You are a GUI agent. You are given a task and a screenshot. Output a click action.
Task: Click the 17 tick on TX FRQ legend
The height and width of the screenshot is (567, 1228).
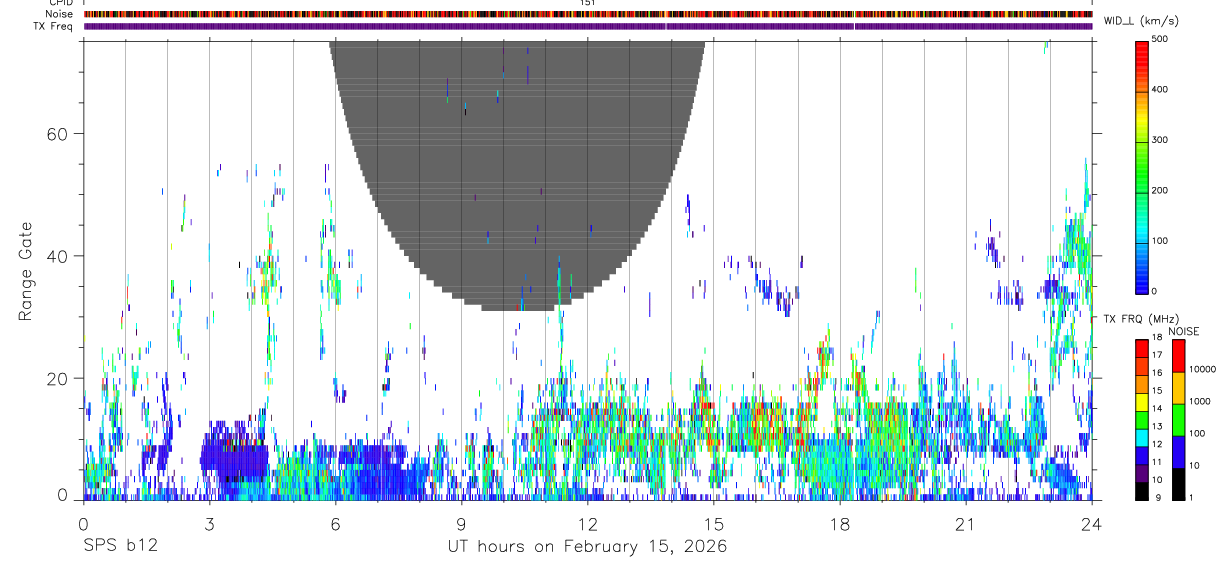coord(1157,355)
